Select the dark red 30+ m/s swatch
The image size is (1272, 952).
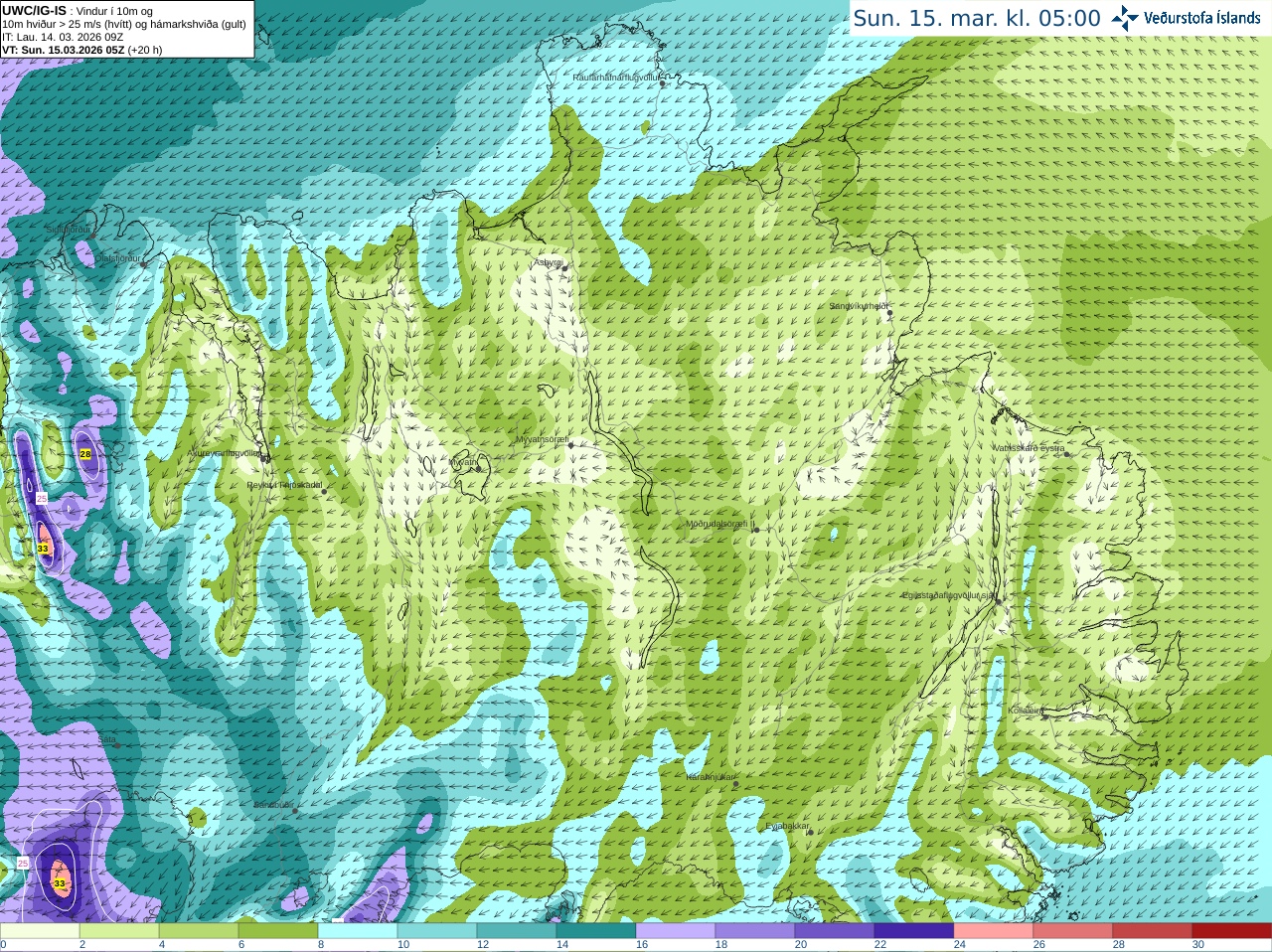pos(1232,931)
